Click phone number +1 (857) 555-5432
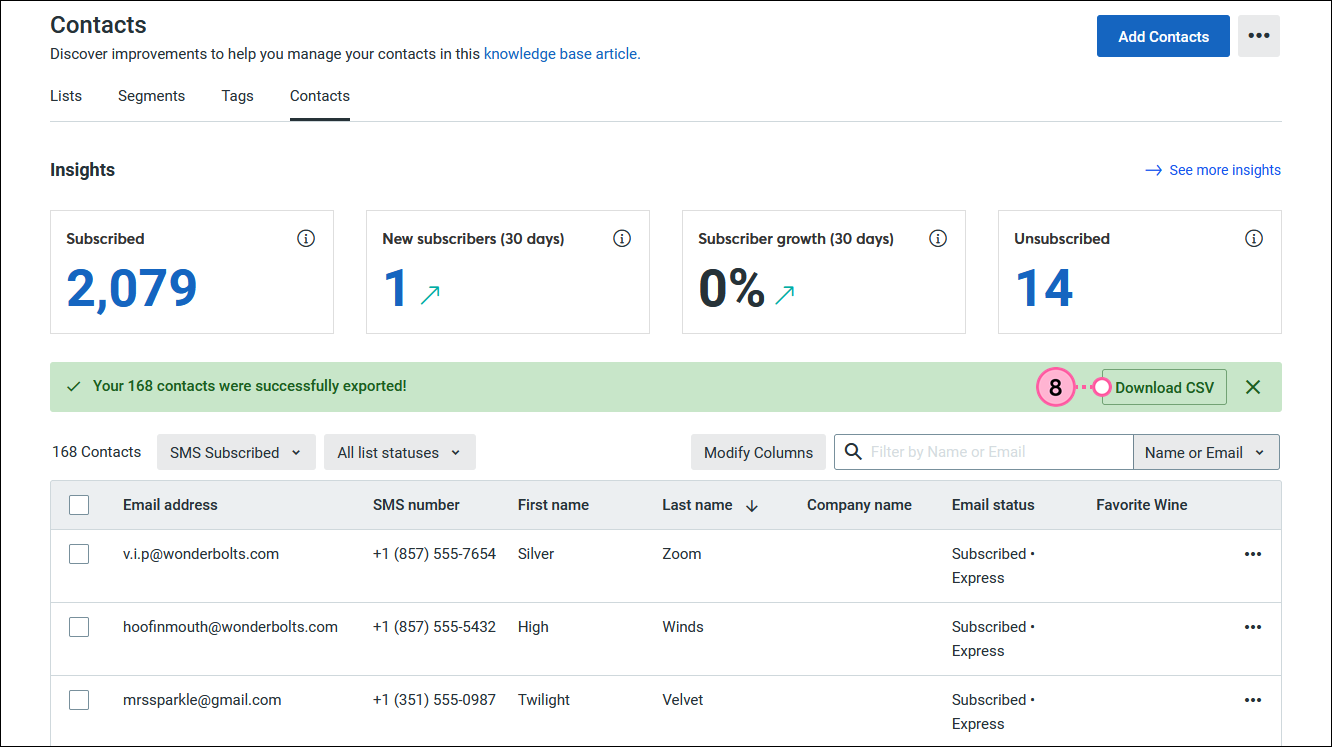 (x=434, y=627)
